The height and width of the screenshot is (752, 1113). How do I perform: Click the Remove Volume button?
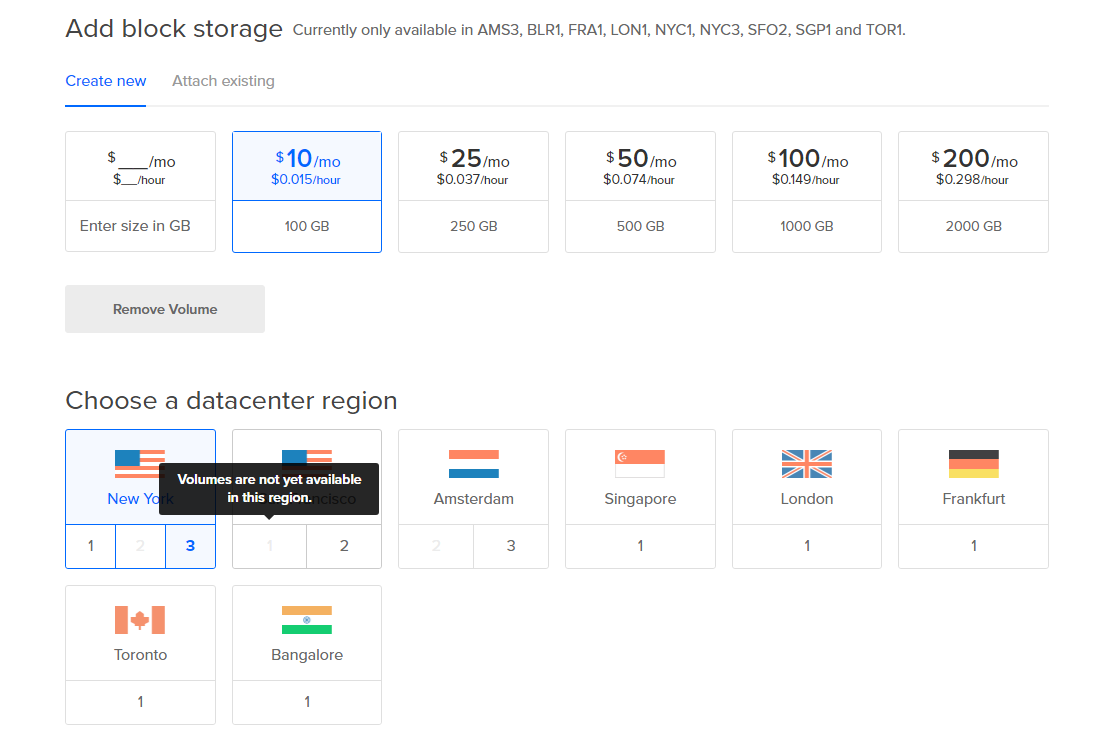click(164, 309)
